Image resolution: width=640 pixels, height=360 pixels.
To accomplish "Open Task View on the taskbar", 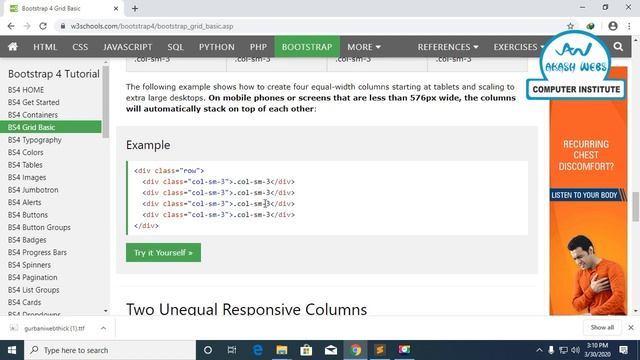I will click(x=232, y=350).
